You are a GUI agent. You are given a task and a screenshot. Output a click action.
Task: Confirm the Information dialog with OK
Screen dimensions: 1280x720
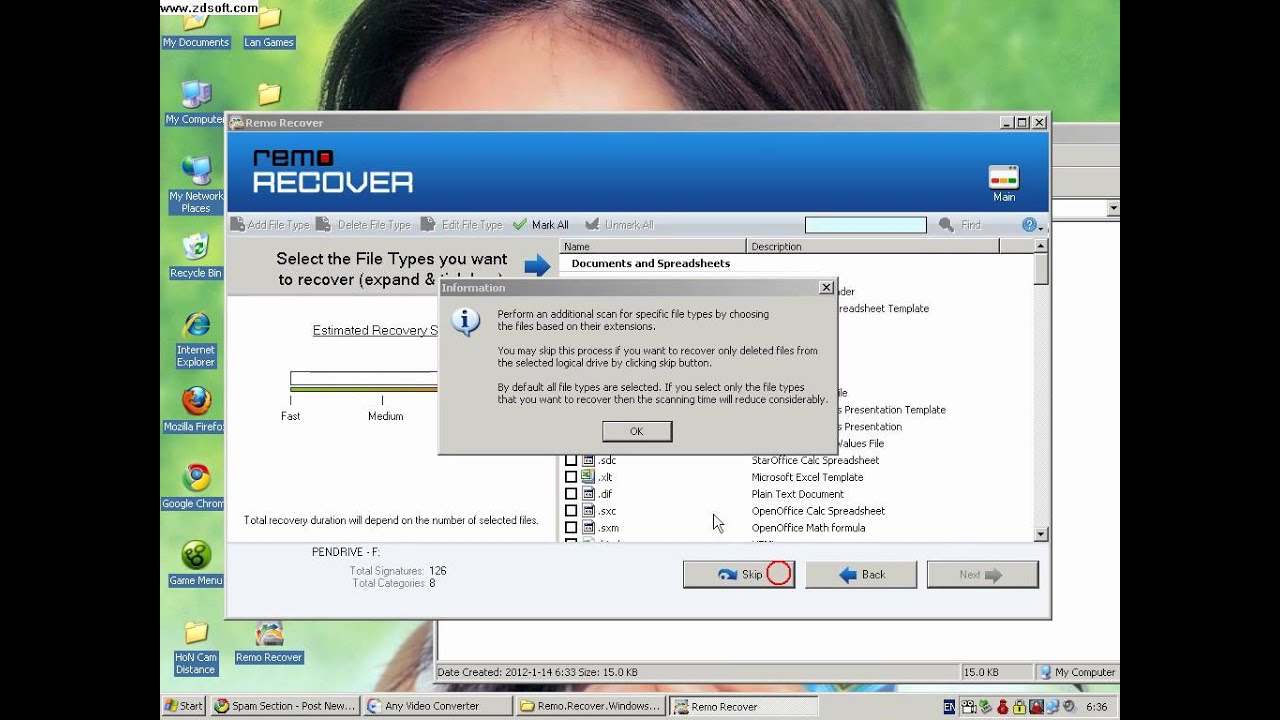pyautogui.click(x=637, y=431)
